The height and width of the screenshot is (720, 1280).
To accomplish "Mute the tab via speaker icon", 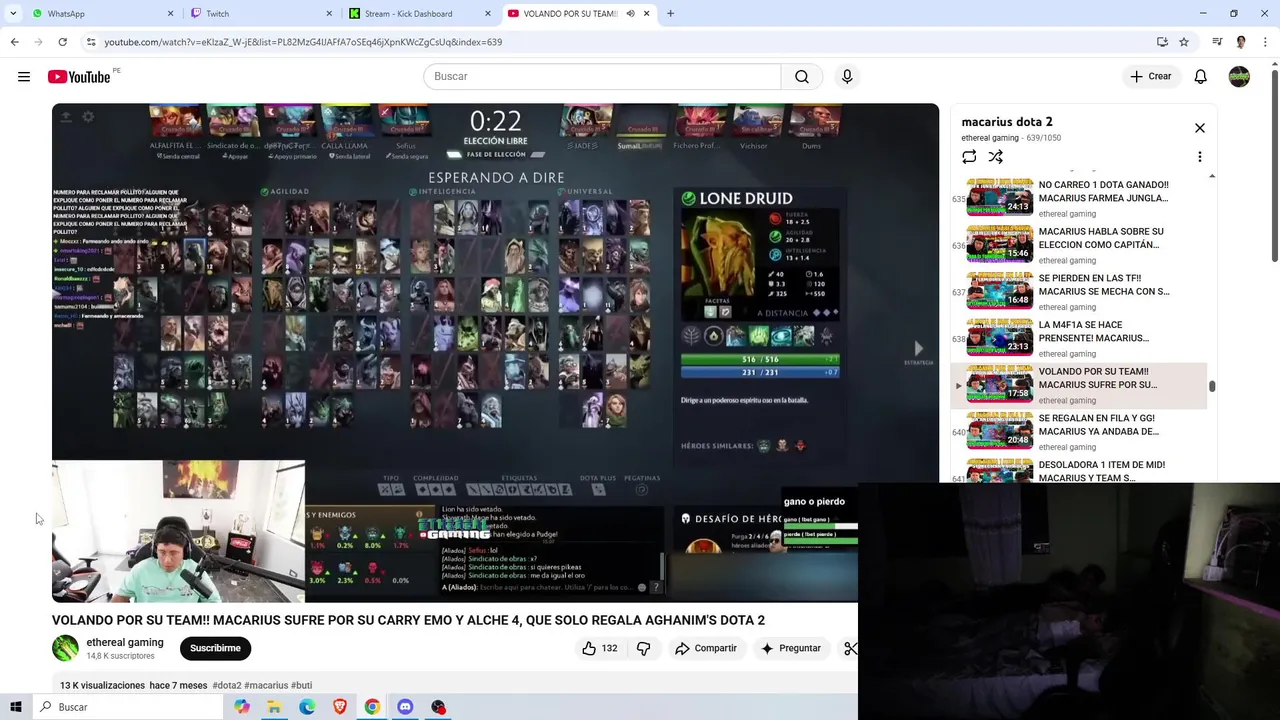I will [630, 13].
